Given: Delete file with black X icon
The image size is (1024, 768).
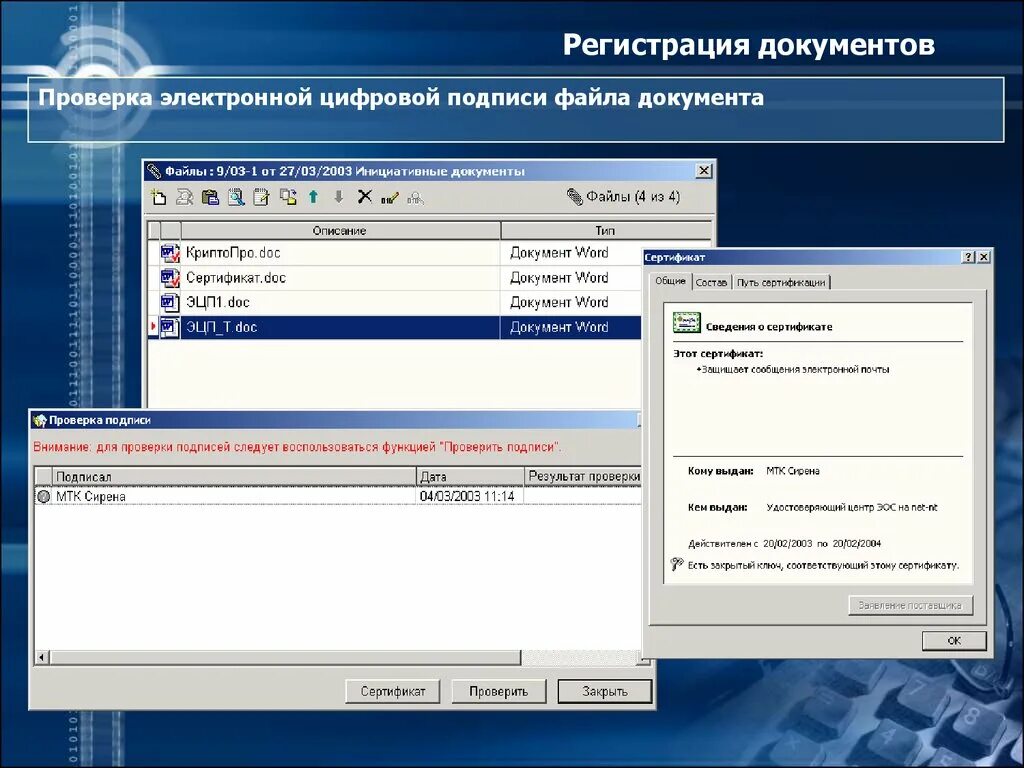Looking at the screenshot, I should point(364,197).
